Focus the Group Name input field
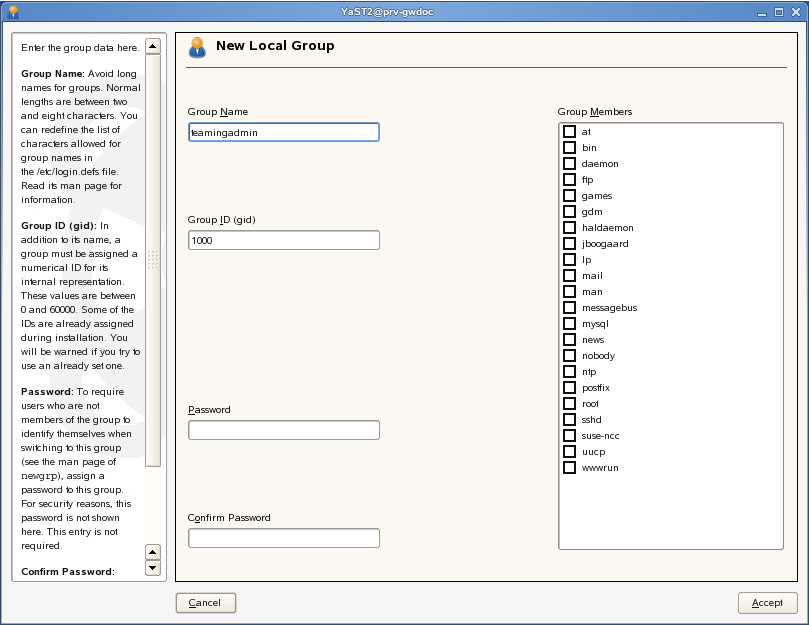The width and height of the screenshot is (809, 625). pos(284,132)
